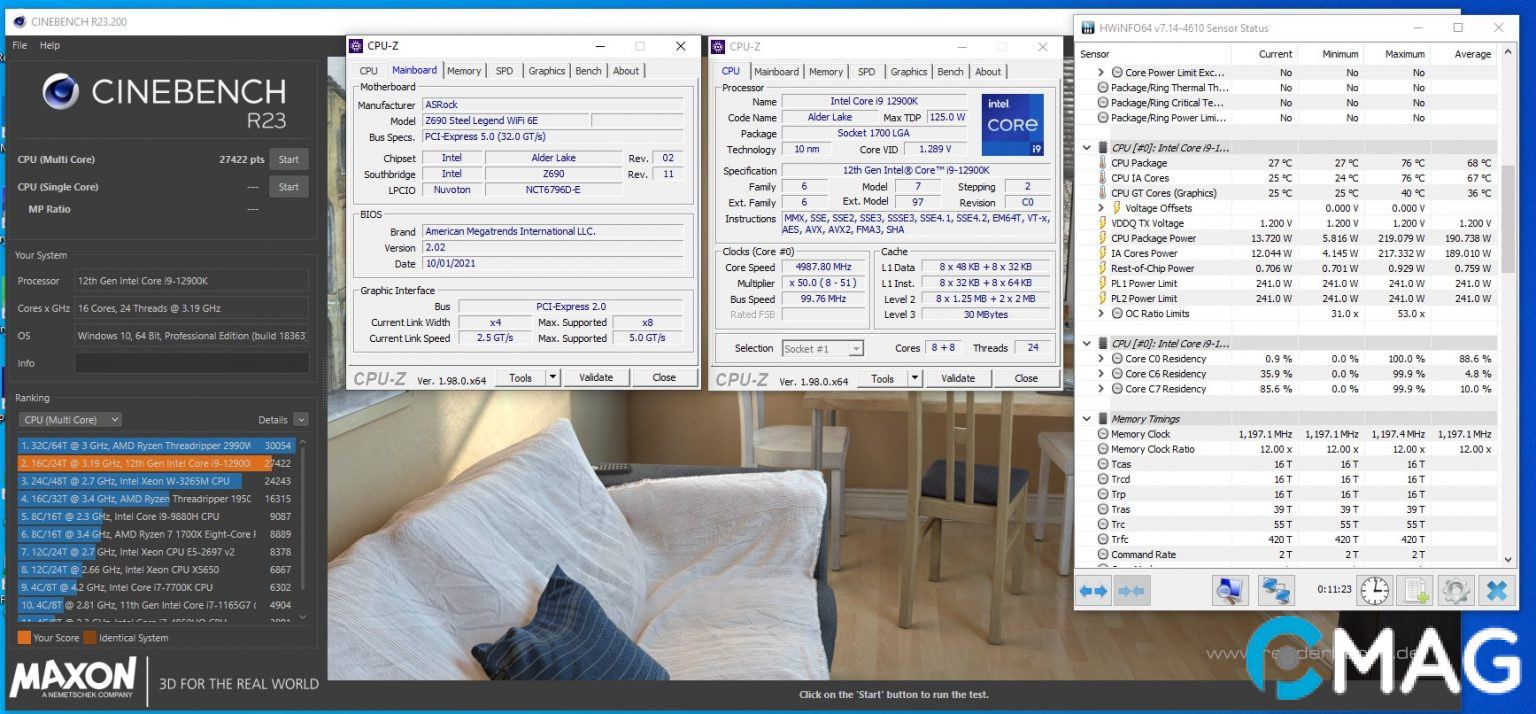Click the clock reset-timer icon in HWiNFO
Screen dimensions: 1536x714
[1375, 591]
